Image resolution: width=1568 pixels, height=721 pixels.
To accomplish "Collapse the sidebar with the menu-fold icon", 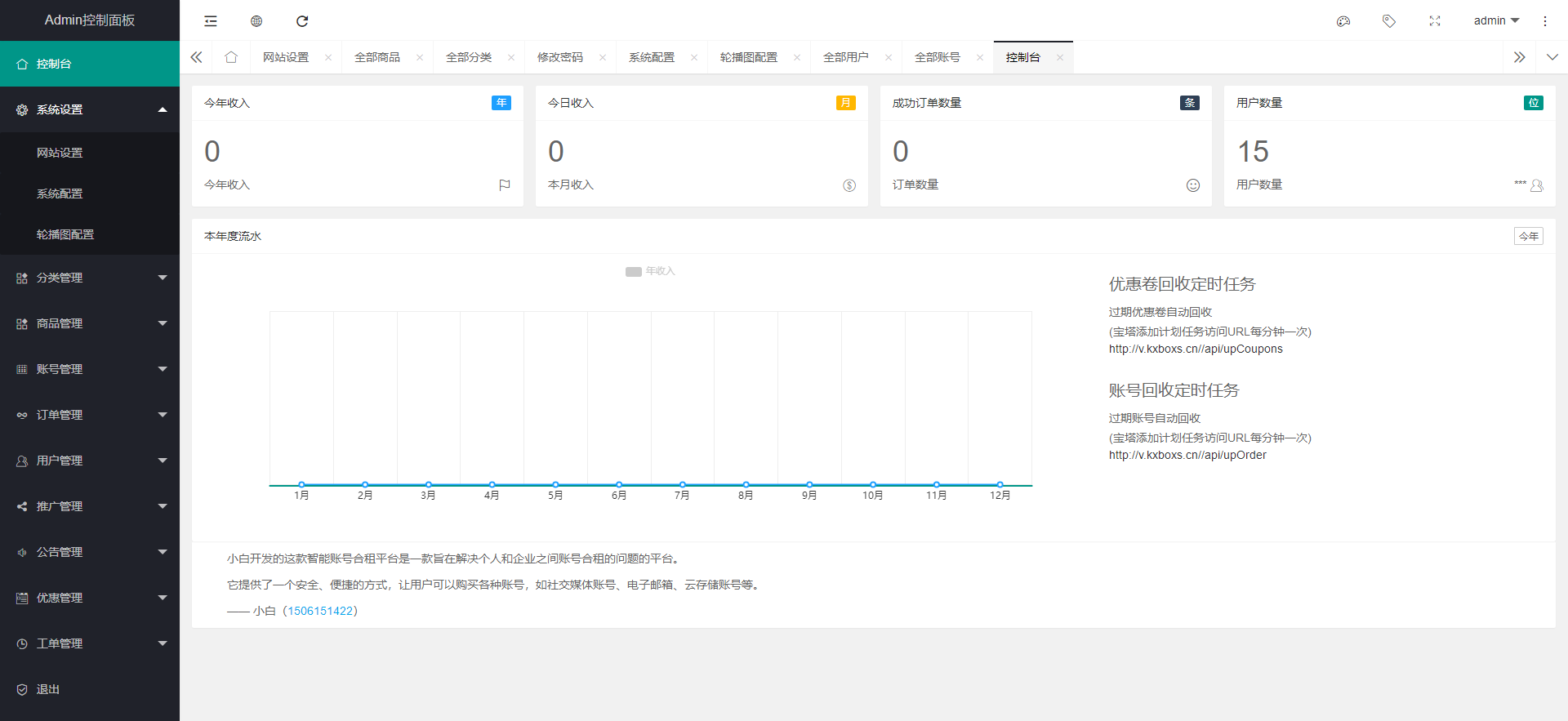I will (211, 21).
